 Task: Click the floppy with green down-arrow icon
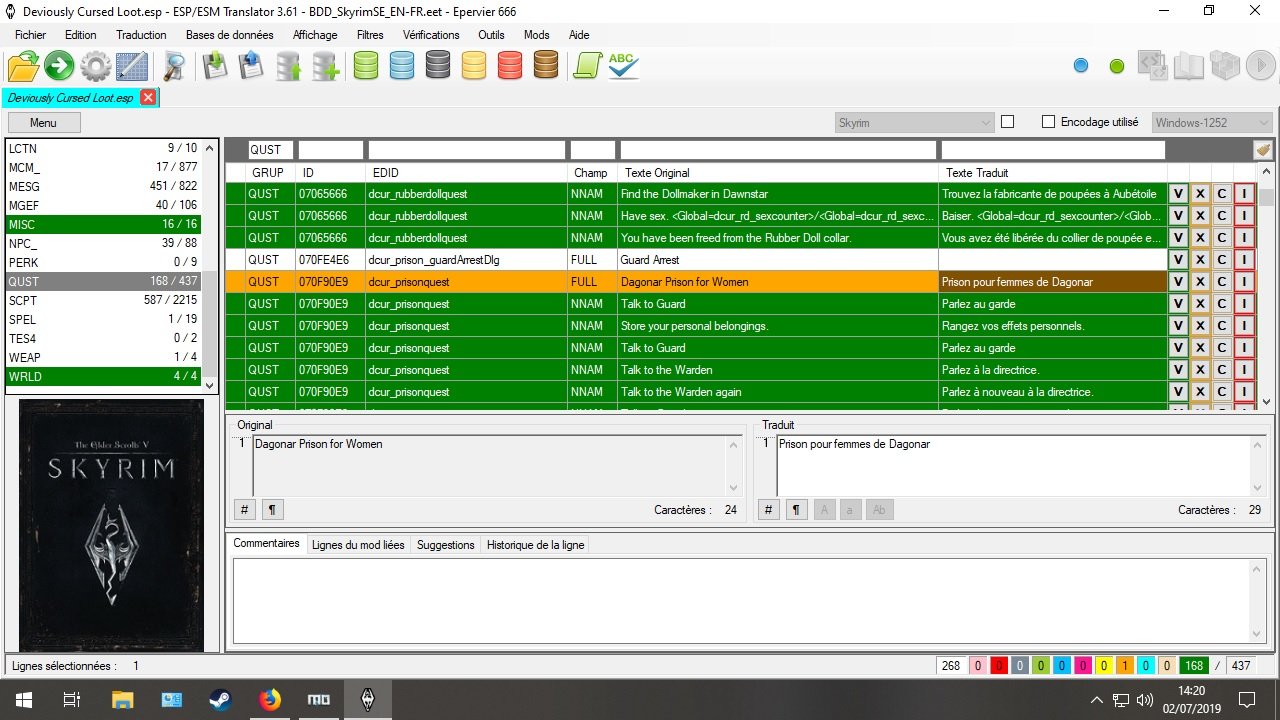(x=215, y=66)
